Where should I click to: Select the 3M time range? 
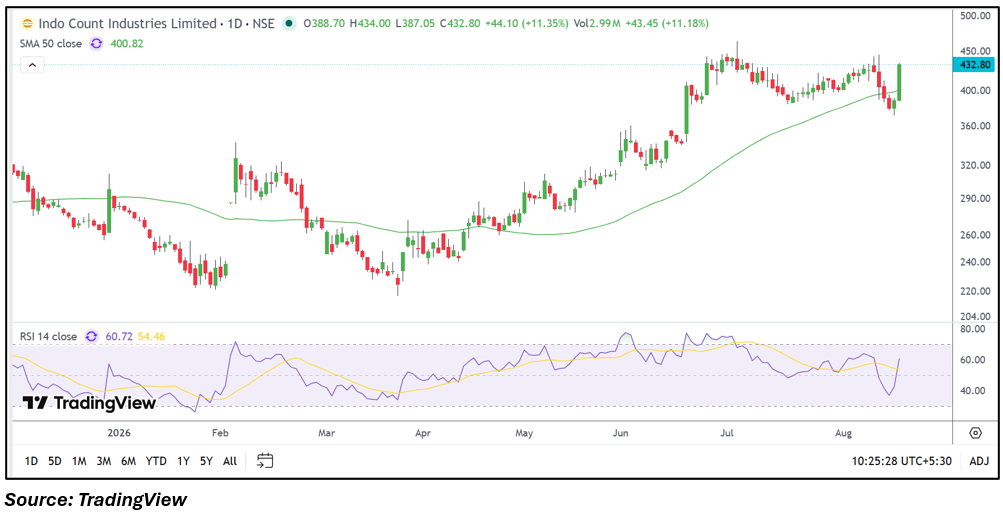(104, 461)
